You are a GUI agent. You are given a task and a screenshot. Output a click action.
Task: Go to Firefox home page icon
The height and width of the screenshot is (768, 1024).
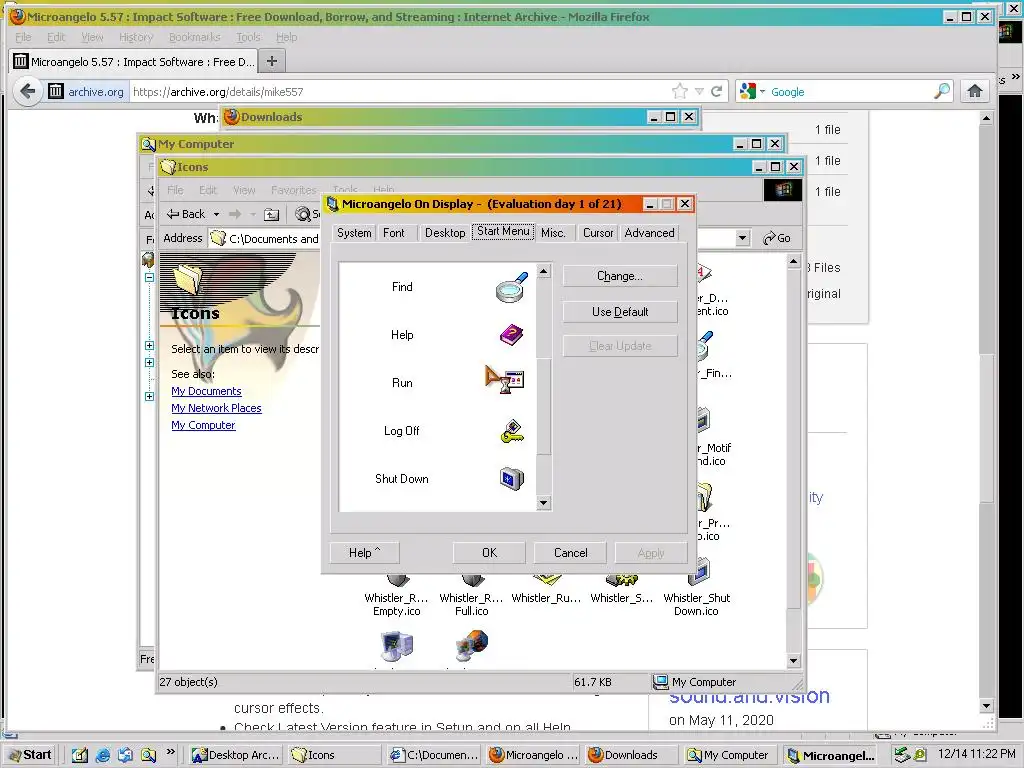(x=975, y=91)
